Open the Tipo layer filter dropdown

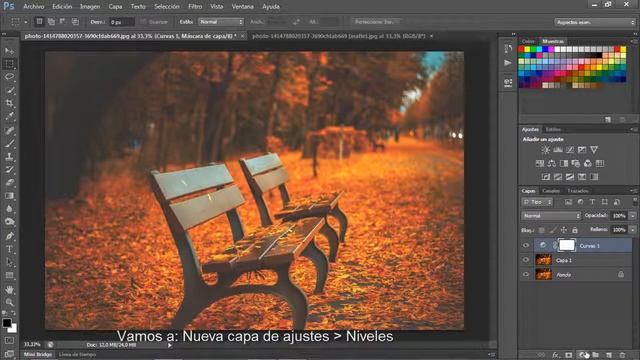click(x=537, y=202)
